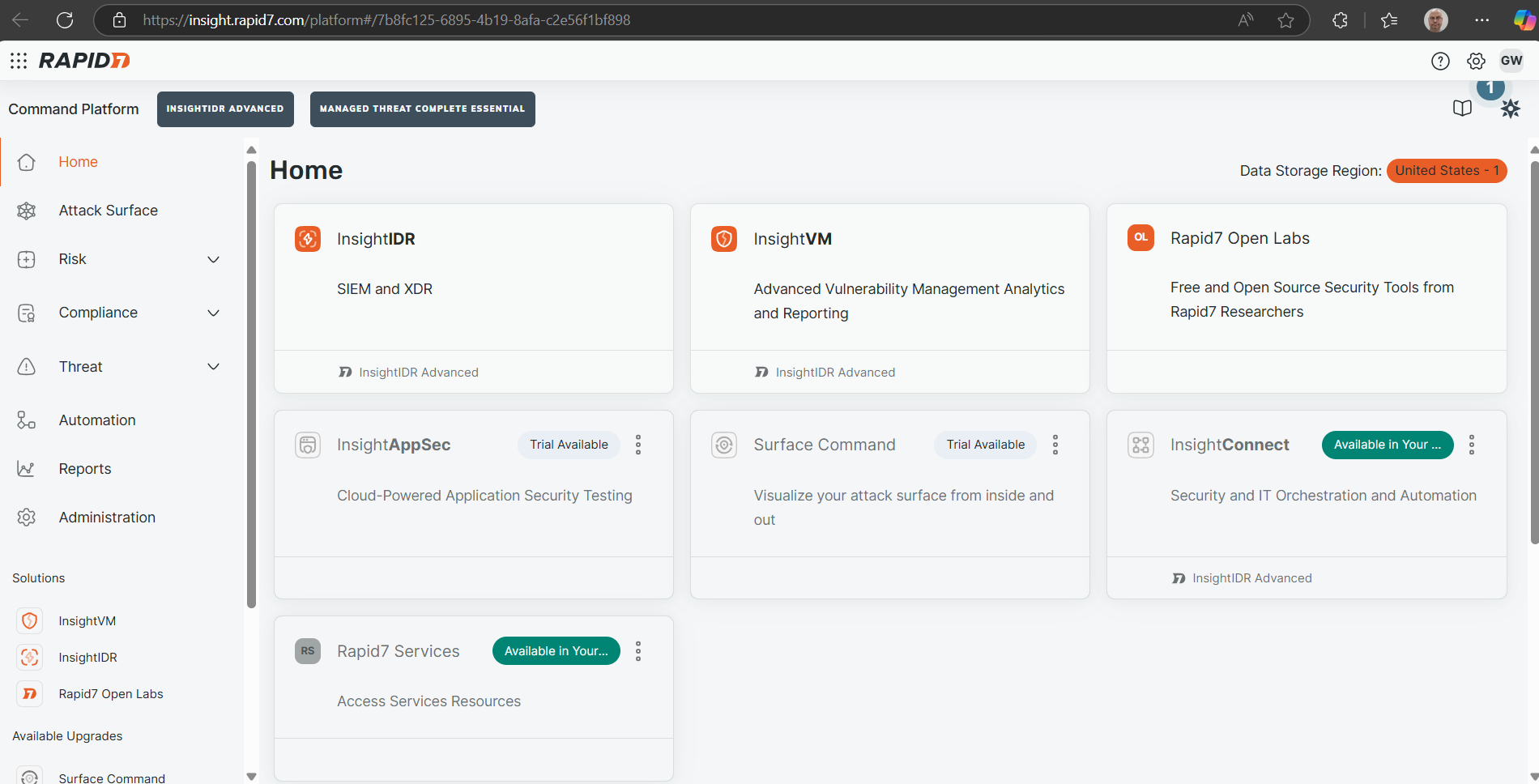Open InsightAppSec card options menu
The width and height of the screenshot is (1539, 784).
click(638, 445)
